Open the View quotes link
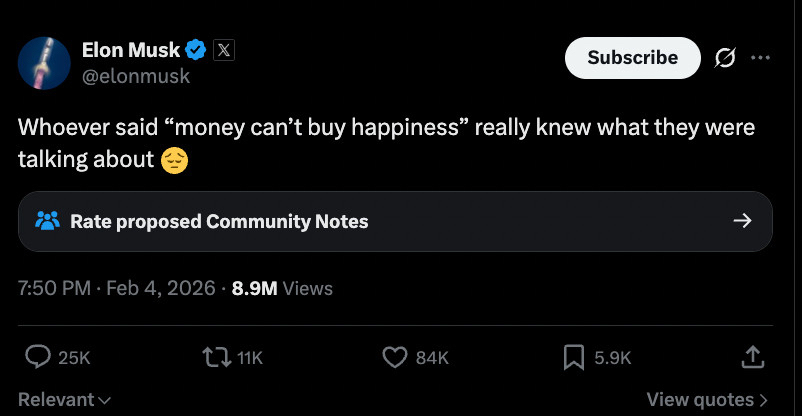 point(707,400)
